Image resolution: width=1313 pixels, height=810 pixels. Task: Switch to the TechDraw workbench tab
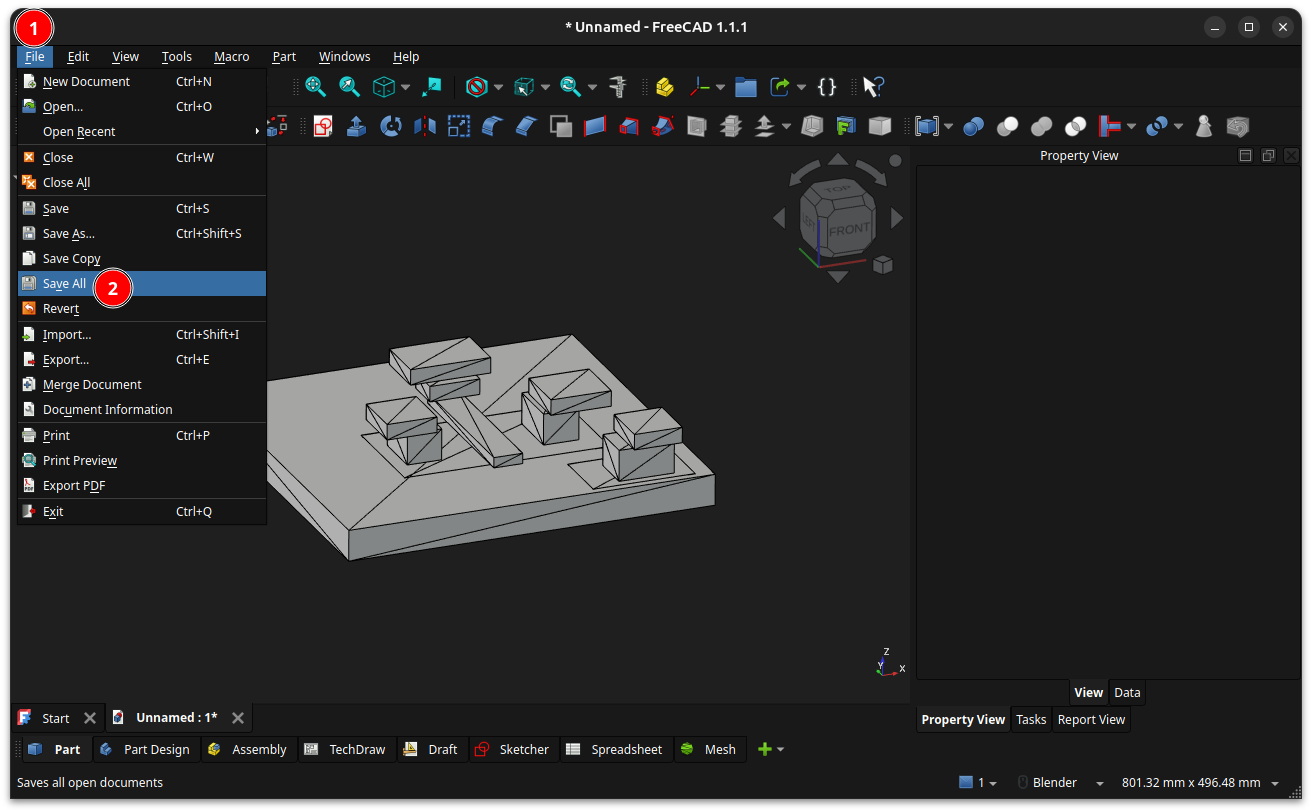tap(346, 750)
